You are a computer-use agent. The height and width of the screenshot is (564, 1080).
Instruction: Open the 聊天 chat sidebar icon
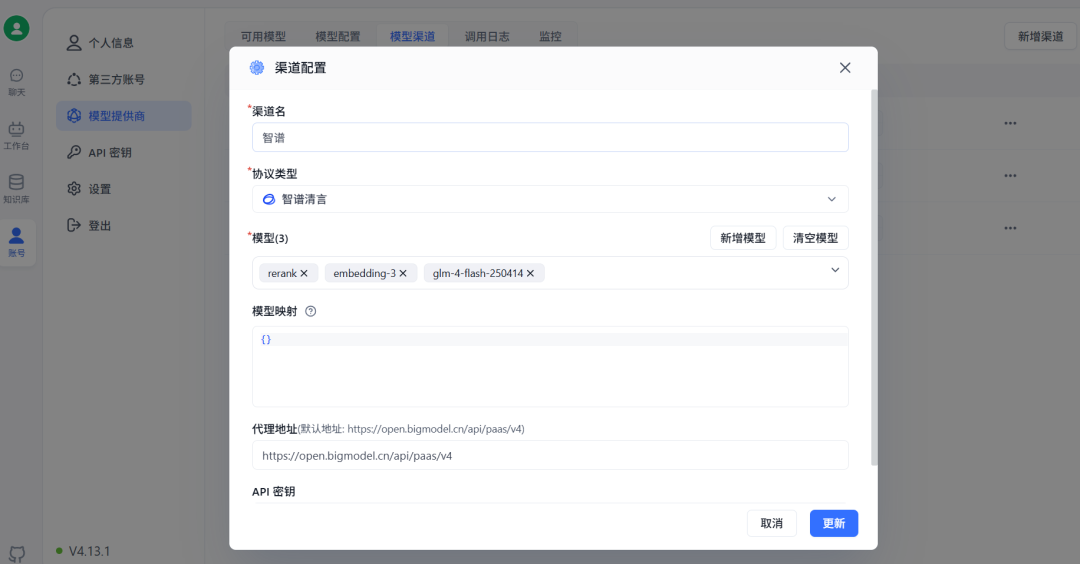(x=17, y=82)
